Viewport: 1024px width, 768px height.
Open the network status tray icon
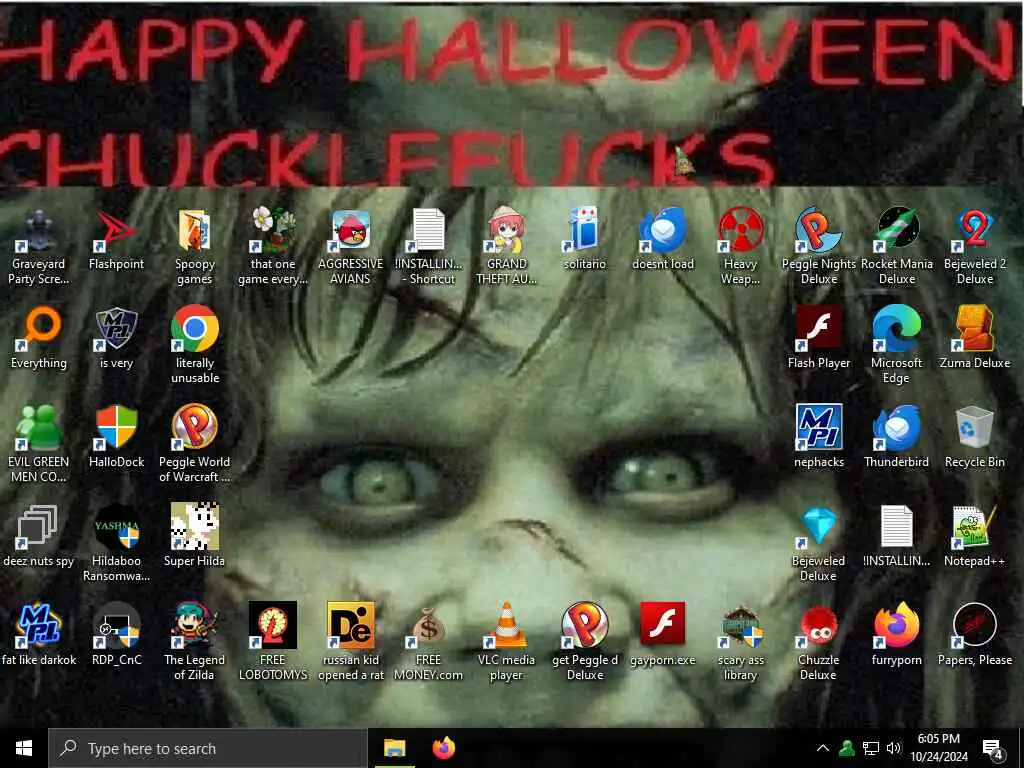coord(871,748)
